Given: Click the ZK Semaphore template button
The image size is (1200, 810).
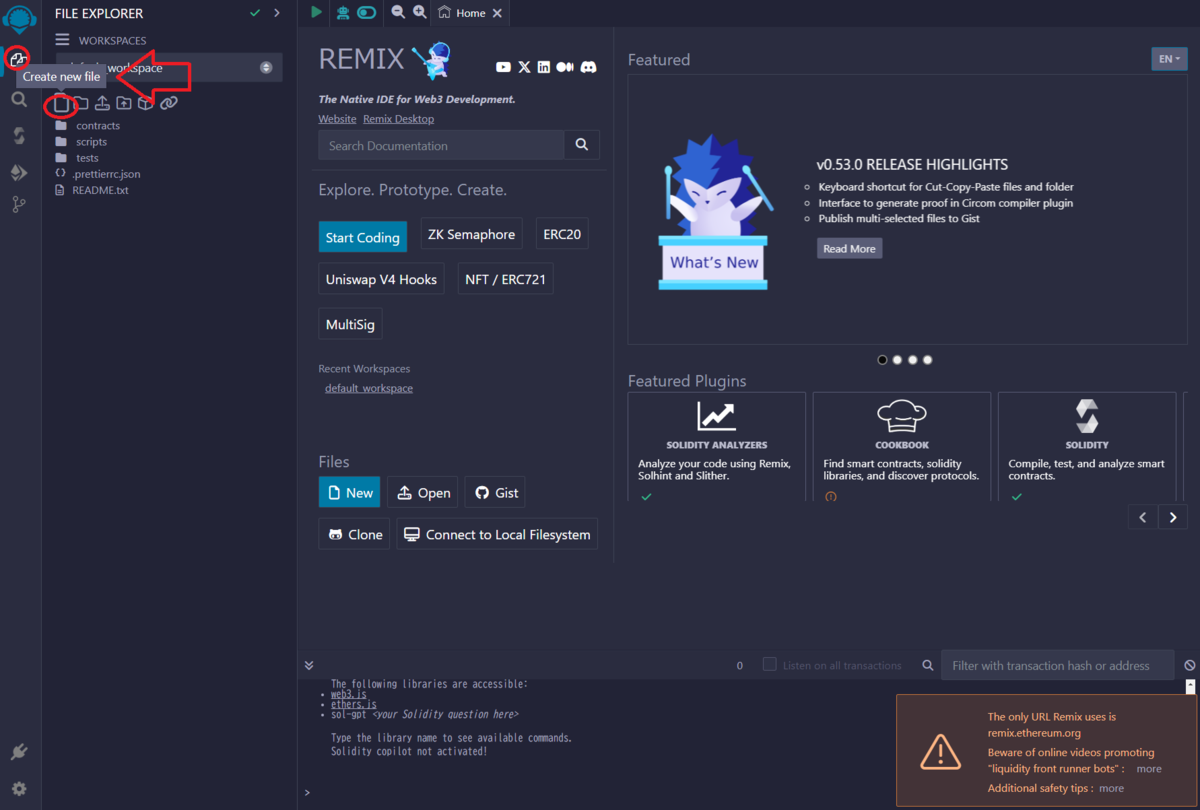Looking at the screenshot, I should tap(471, 234).
